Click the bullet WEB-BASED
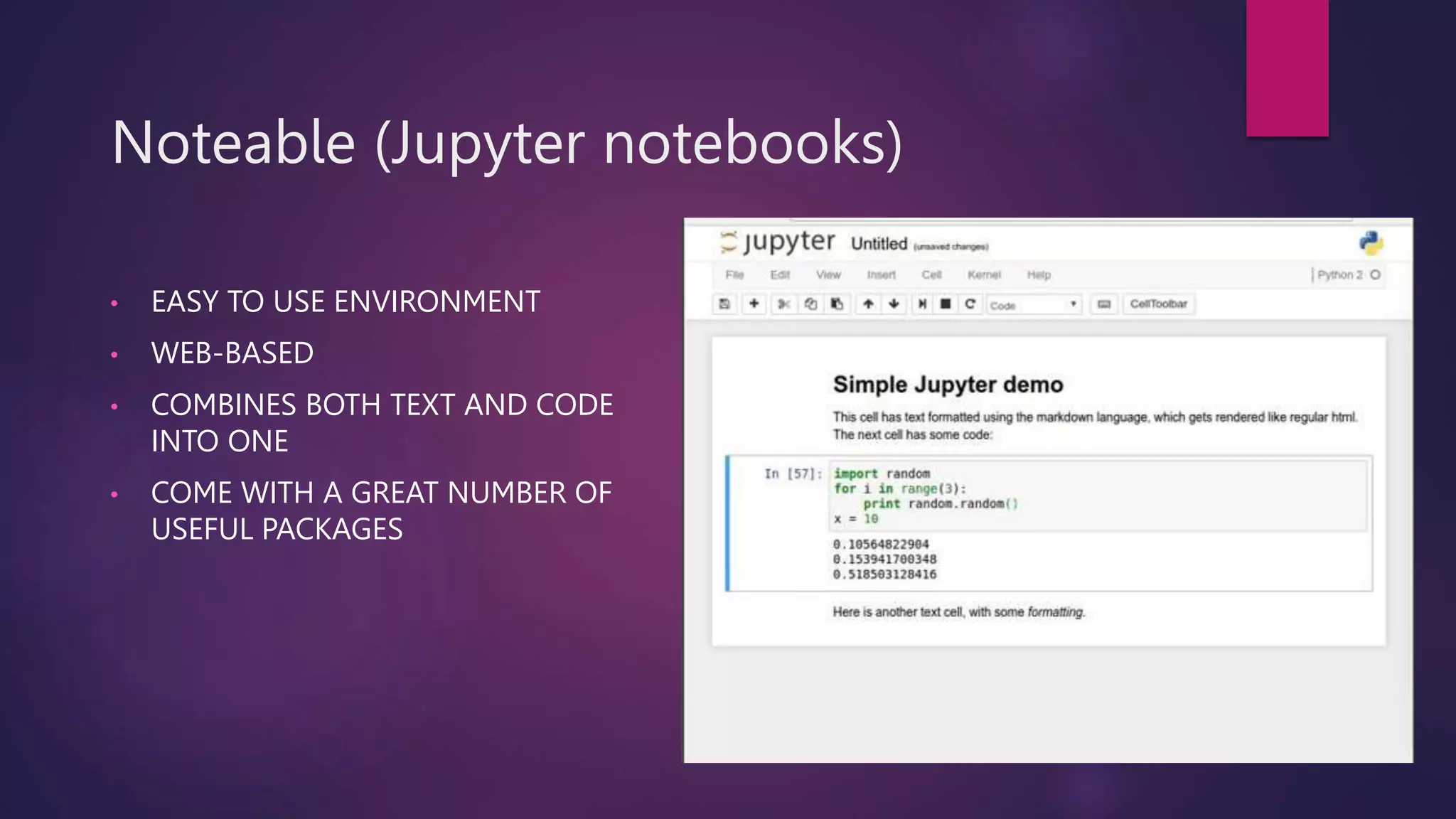1456x819 pixels. coord(232,353)
